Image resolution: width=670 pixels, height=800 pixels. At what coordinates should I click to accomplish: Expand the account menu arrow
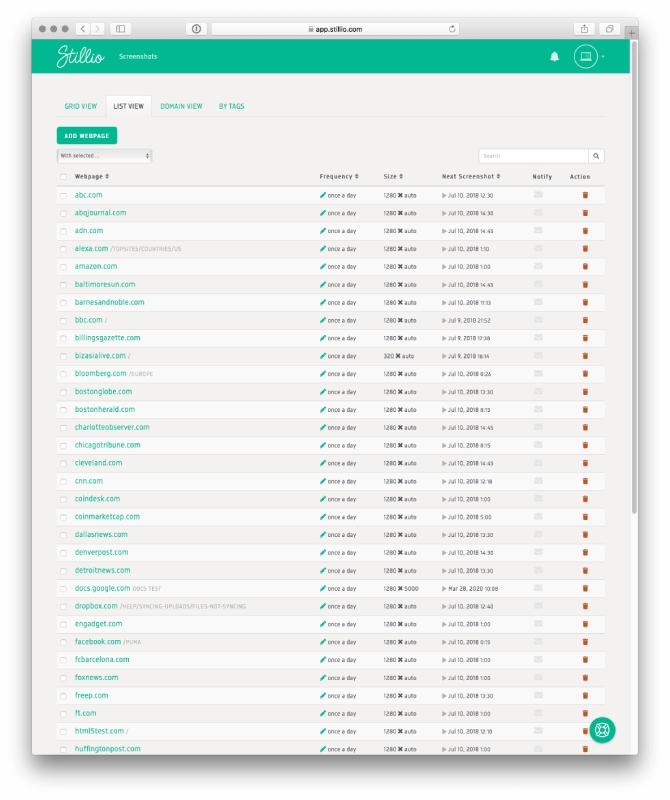603,57
